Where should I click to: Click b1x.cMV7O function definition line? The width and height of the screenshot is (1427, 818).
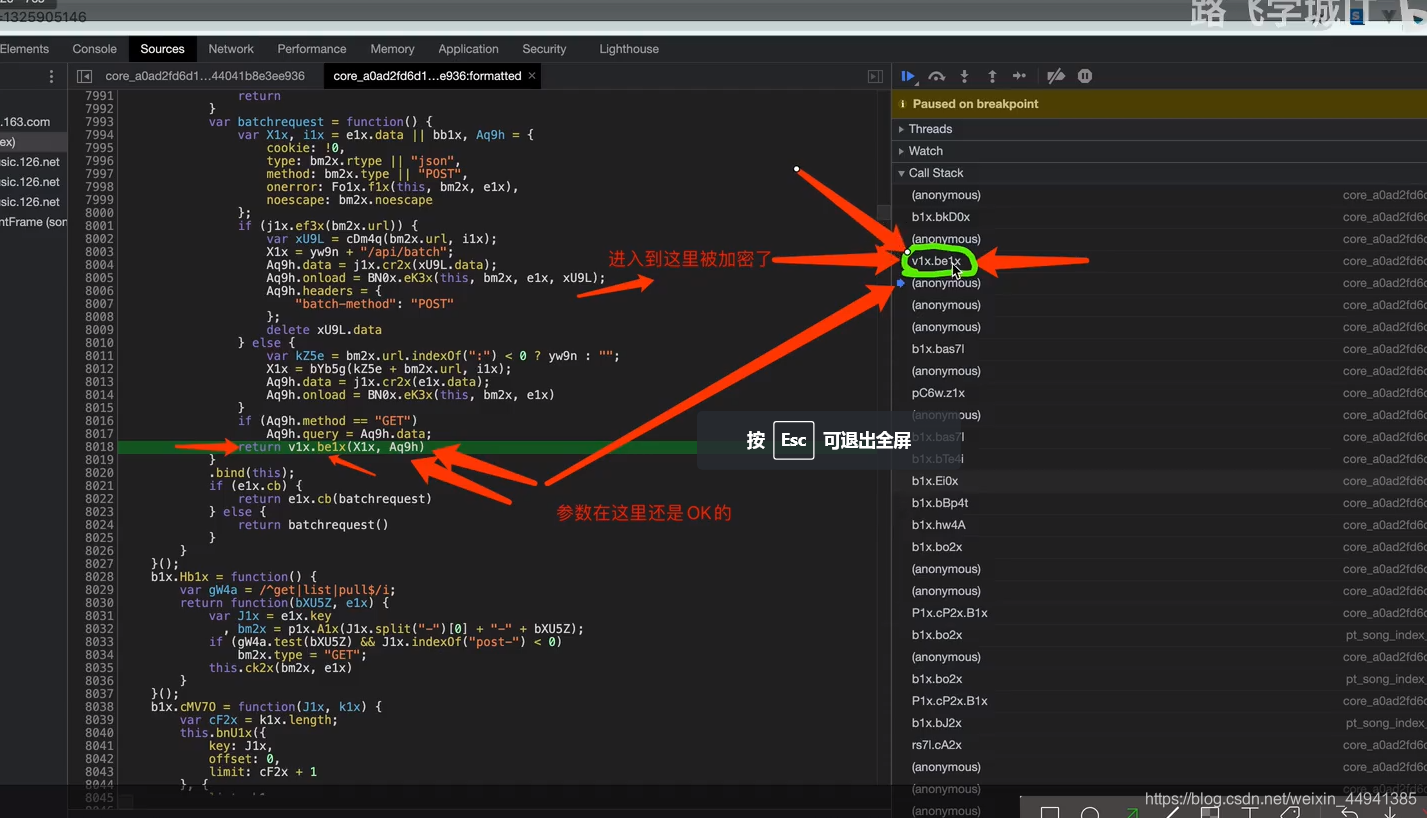266,707
